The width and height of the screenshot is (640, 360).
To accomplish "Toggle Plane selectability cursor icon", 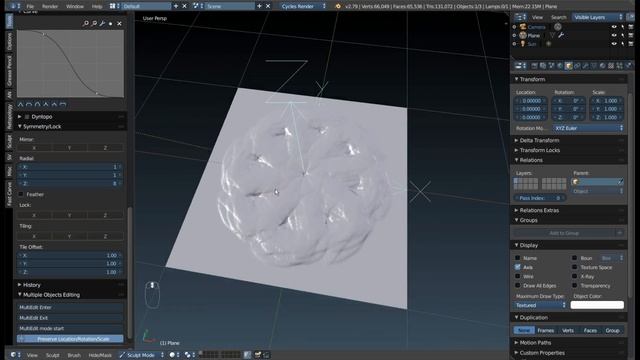I will 622,36.
